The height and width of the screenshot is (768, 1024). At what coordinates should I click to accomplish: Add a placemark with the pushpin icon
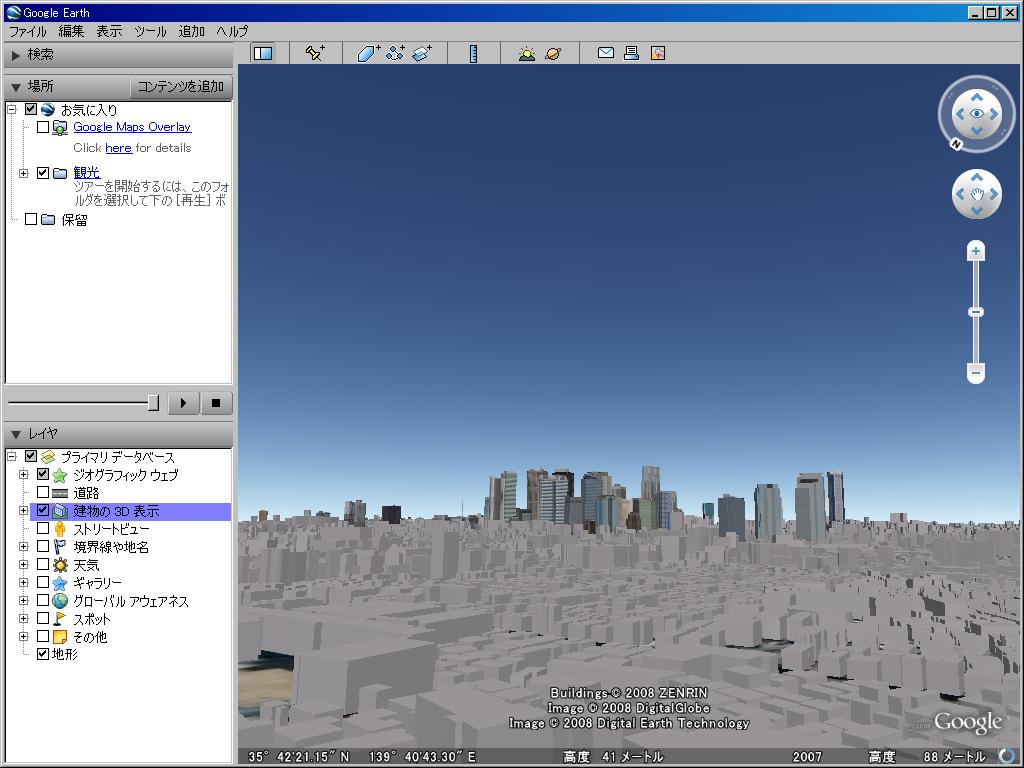pos(315,53)
